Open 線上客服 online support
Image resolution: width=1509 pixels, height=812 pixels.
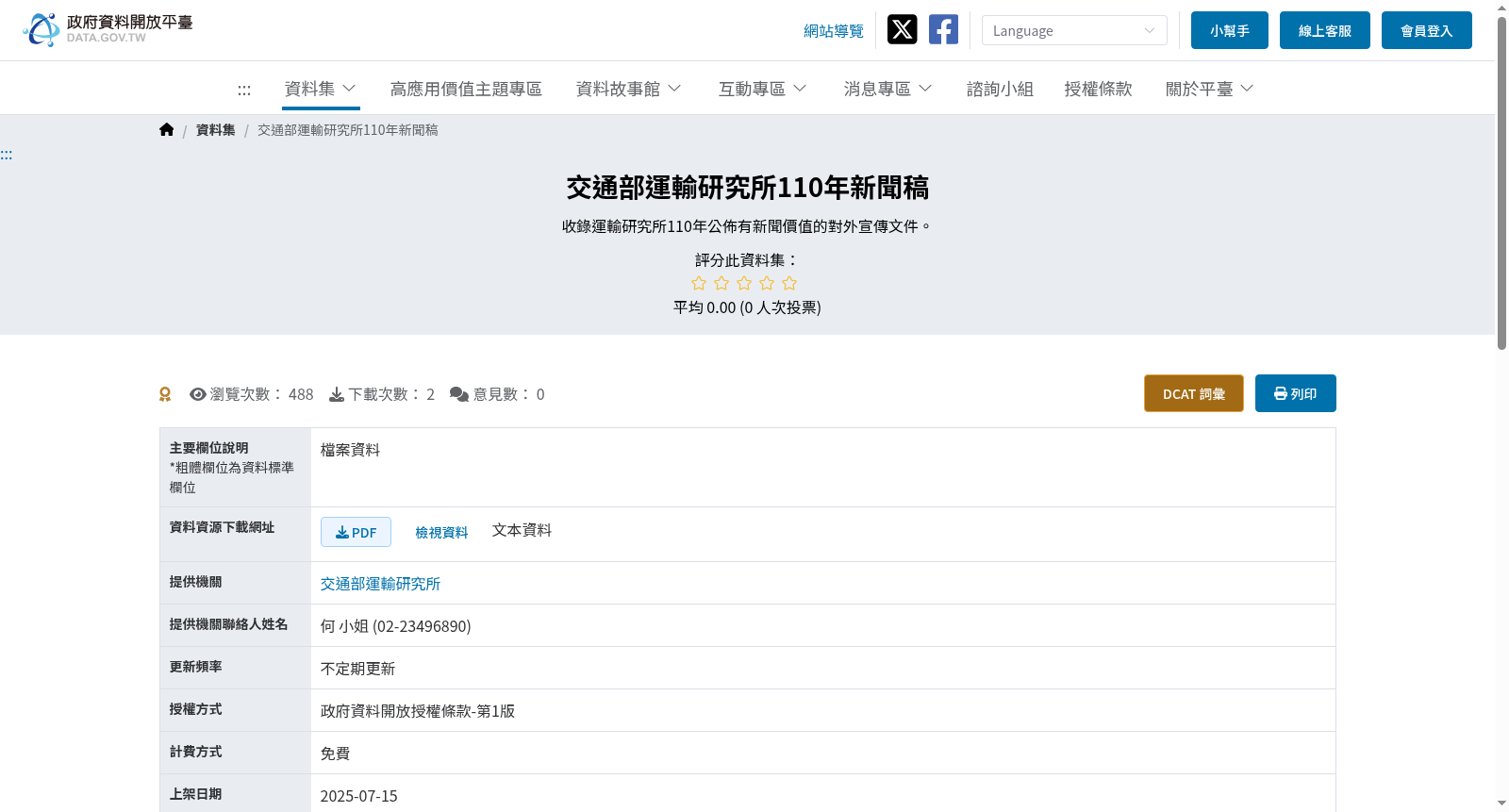click(1325, 30)
